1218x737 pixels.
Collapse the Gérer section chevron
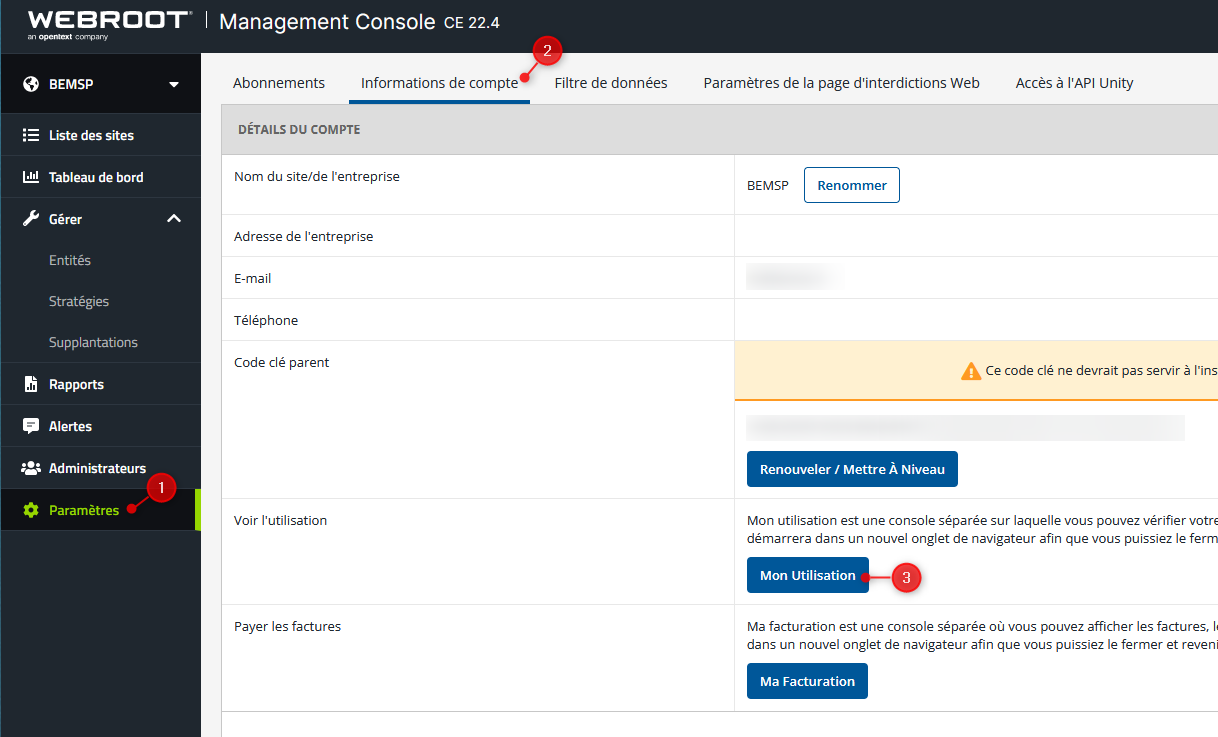(x=174, y=219)
